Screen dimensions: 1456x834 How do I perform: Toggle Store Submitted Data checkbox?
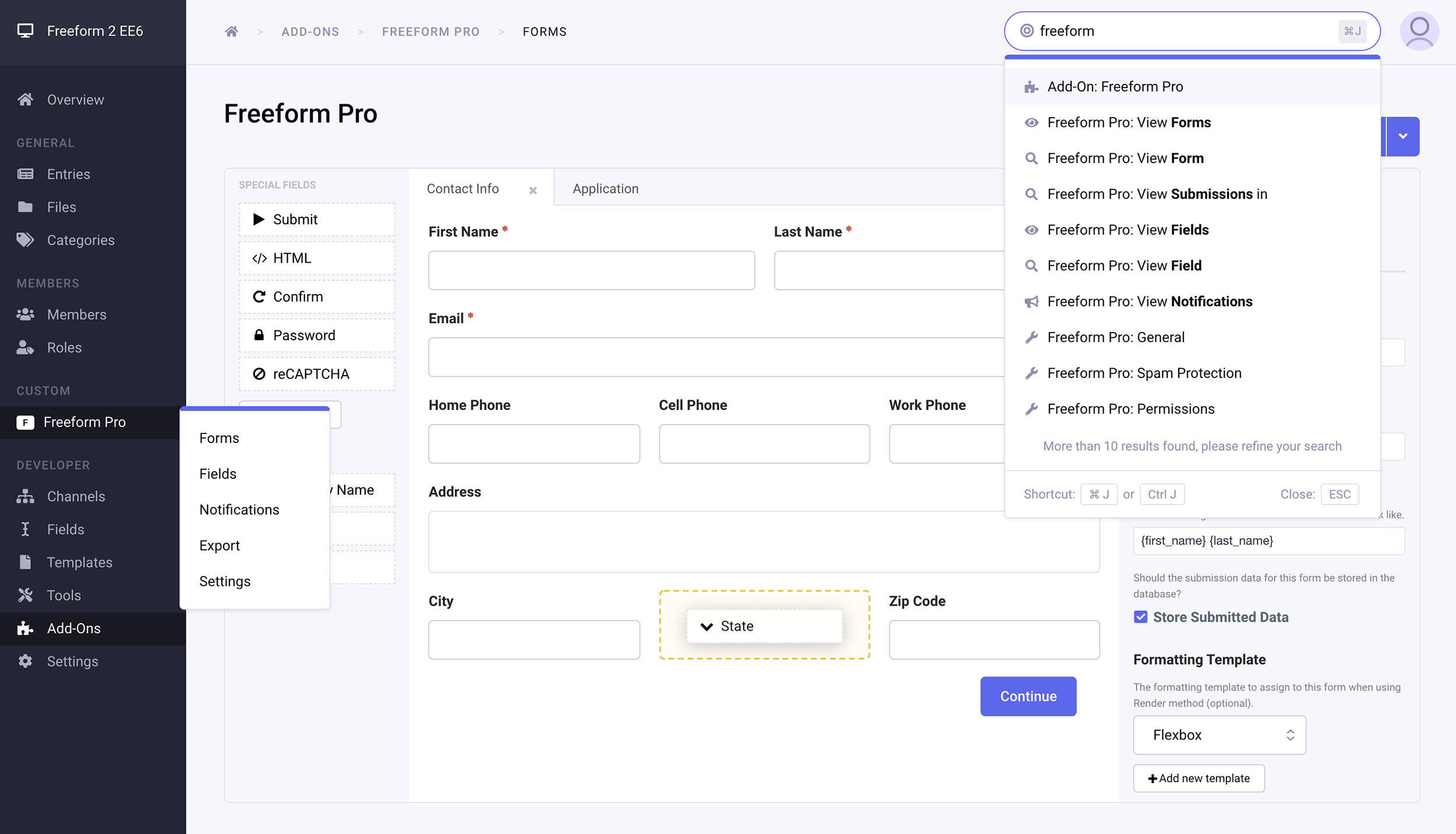[1140, 617]
